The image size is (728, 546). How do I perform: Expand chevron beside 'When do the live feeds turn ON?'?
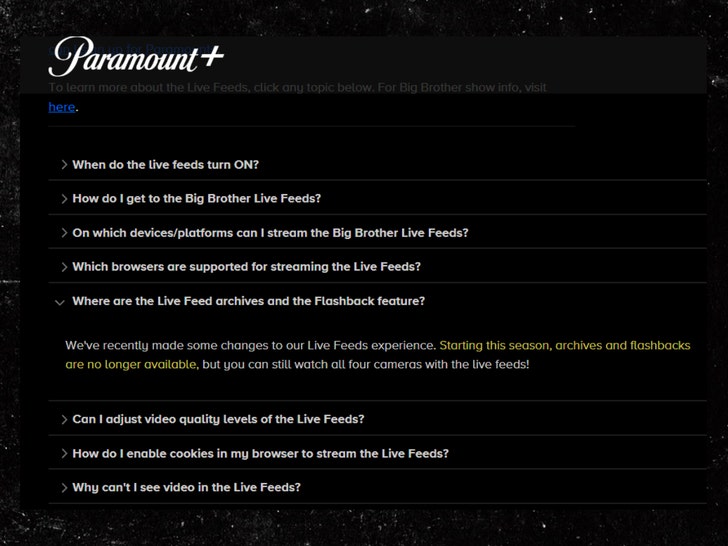[64, 164]
